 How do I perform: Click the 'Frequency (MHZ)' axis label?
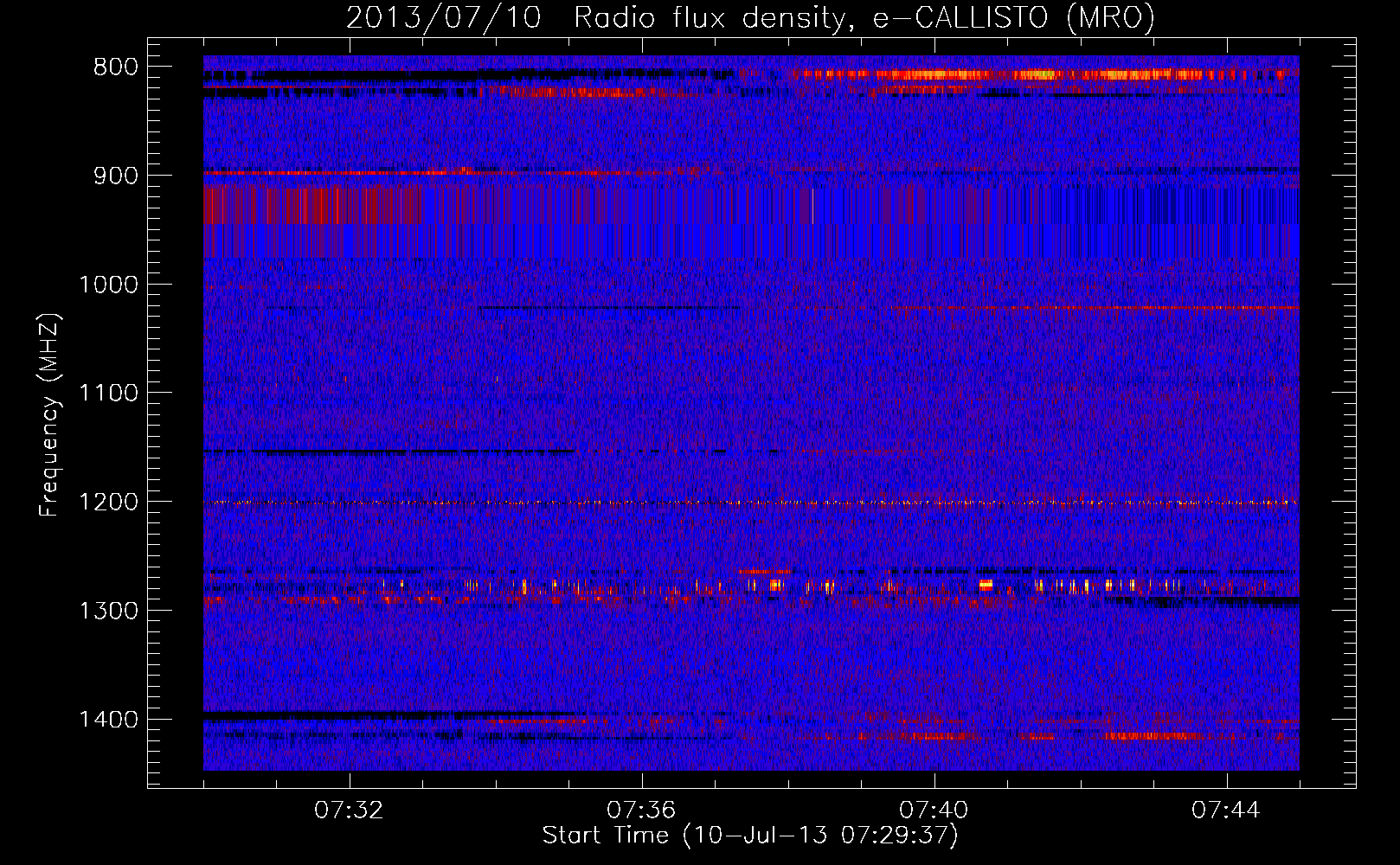50,415
